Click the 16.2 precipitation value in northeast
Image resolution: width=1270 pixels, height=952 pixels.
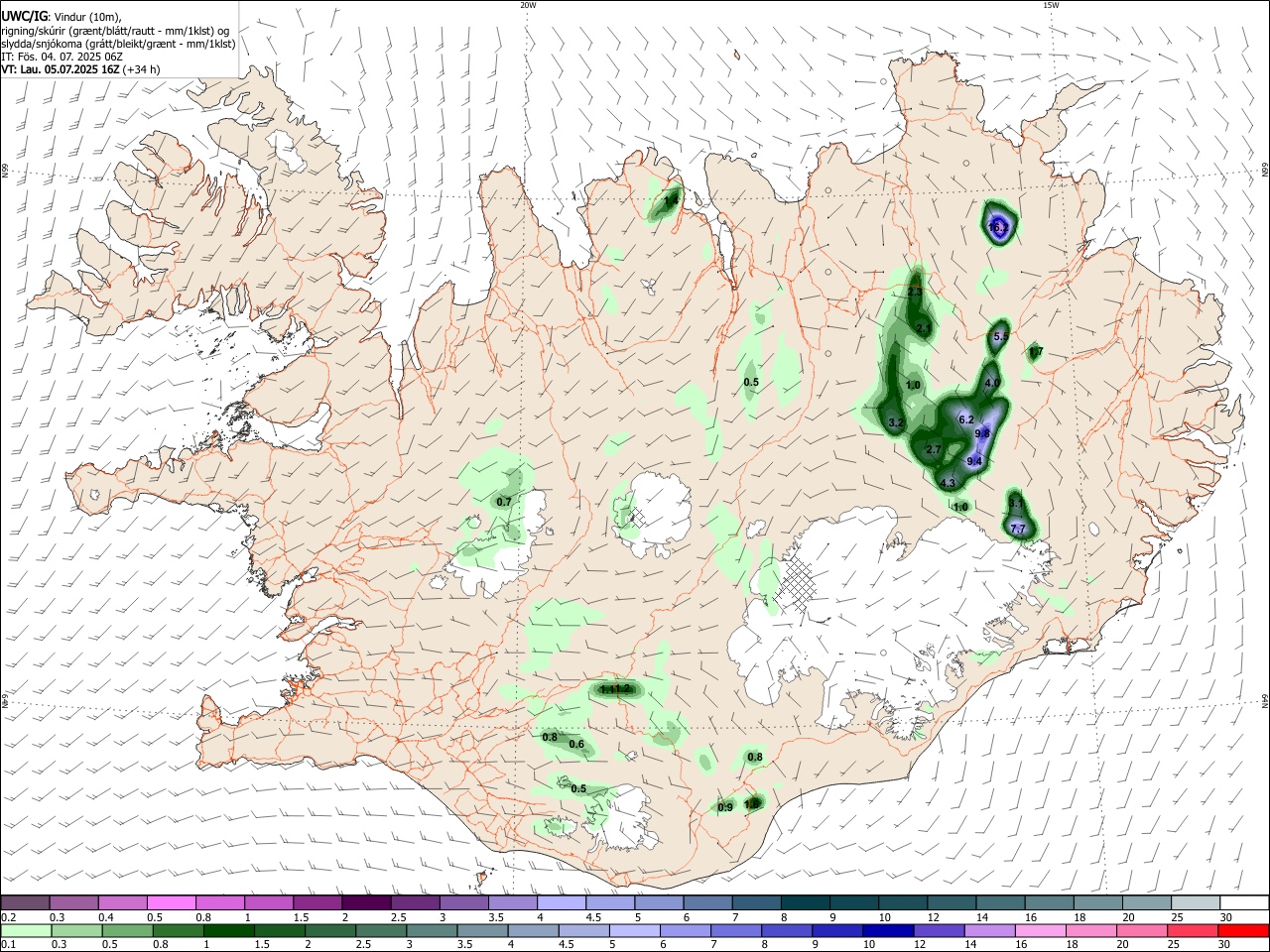998,227
